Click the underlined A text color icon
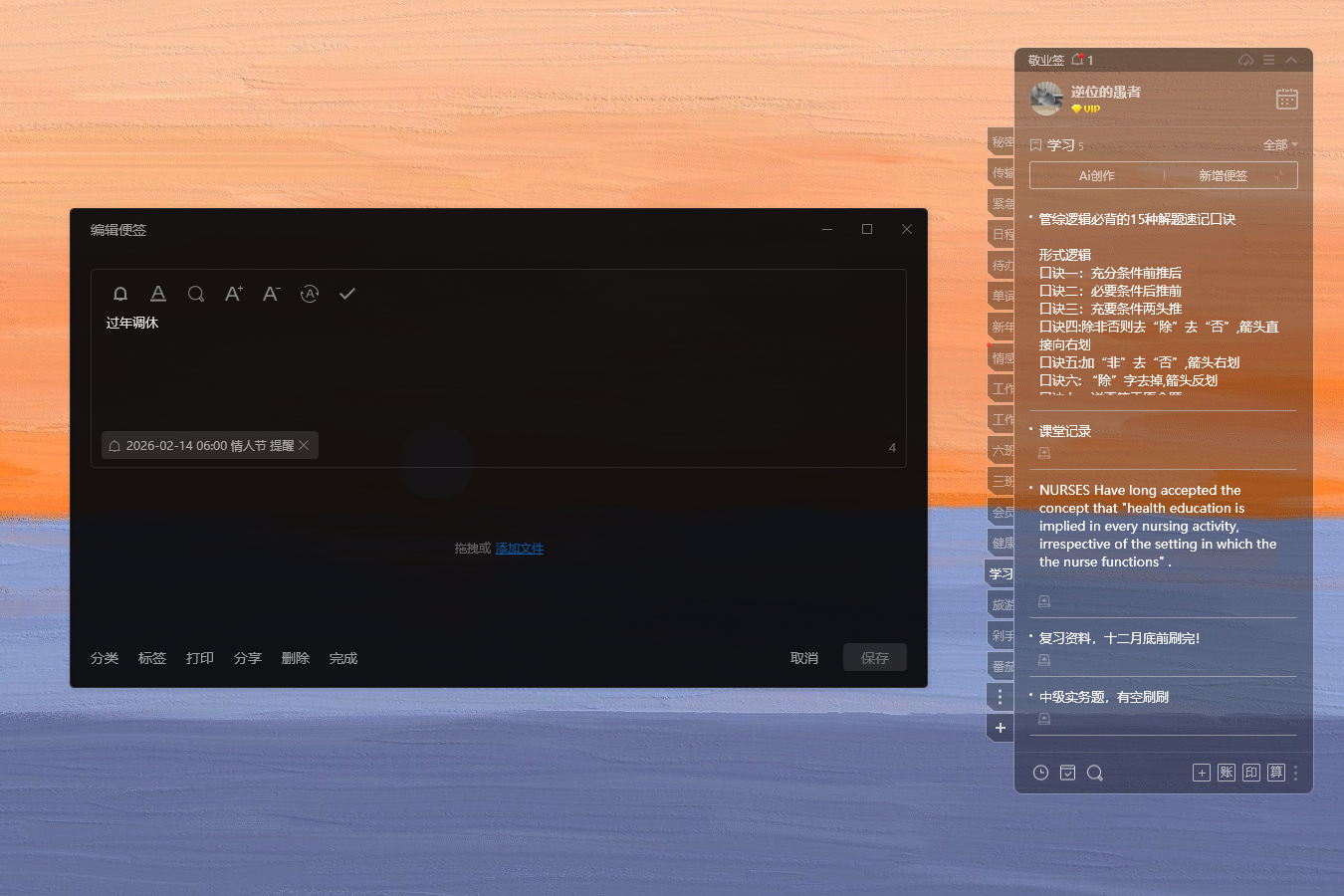The image size is (1344, 896). click(x=158, y=294)
